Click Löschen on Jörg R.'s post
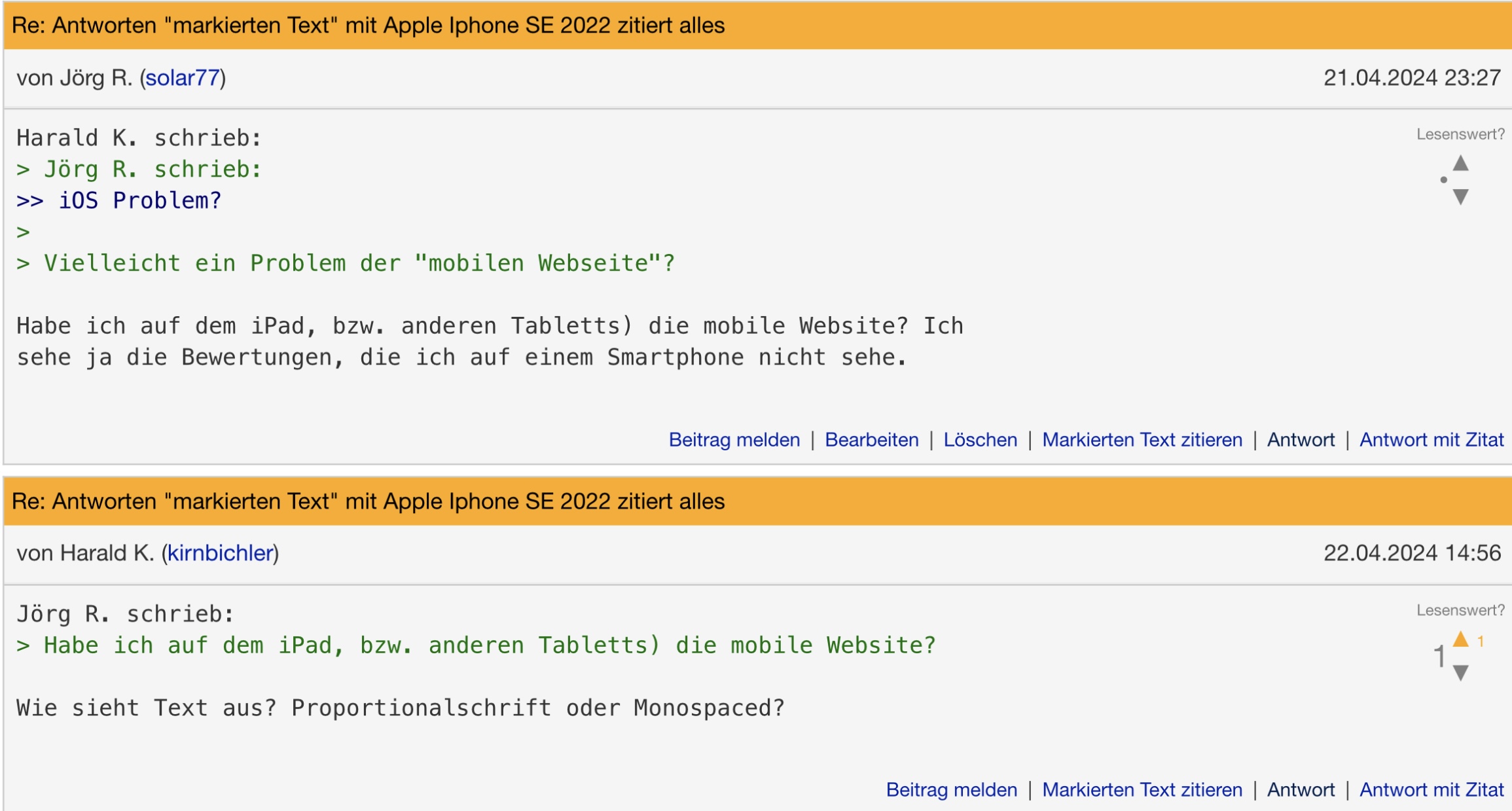Screen dimensions: 1512x811 980,440
